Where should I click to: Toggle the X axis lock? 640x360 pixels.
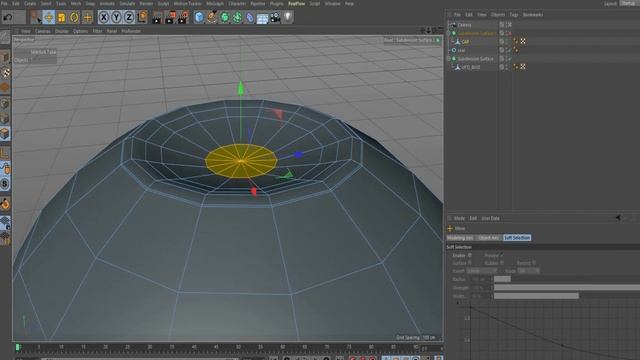104,18
